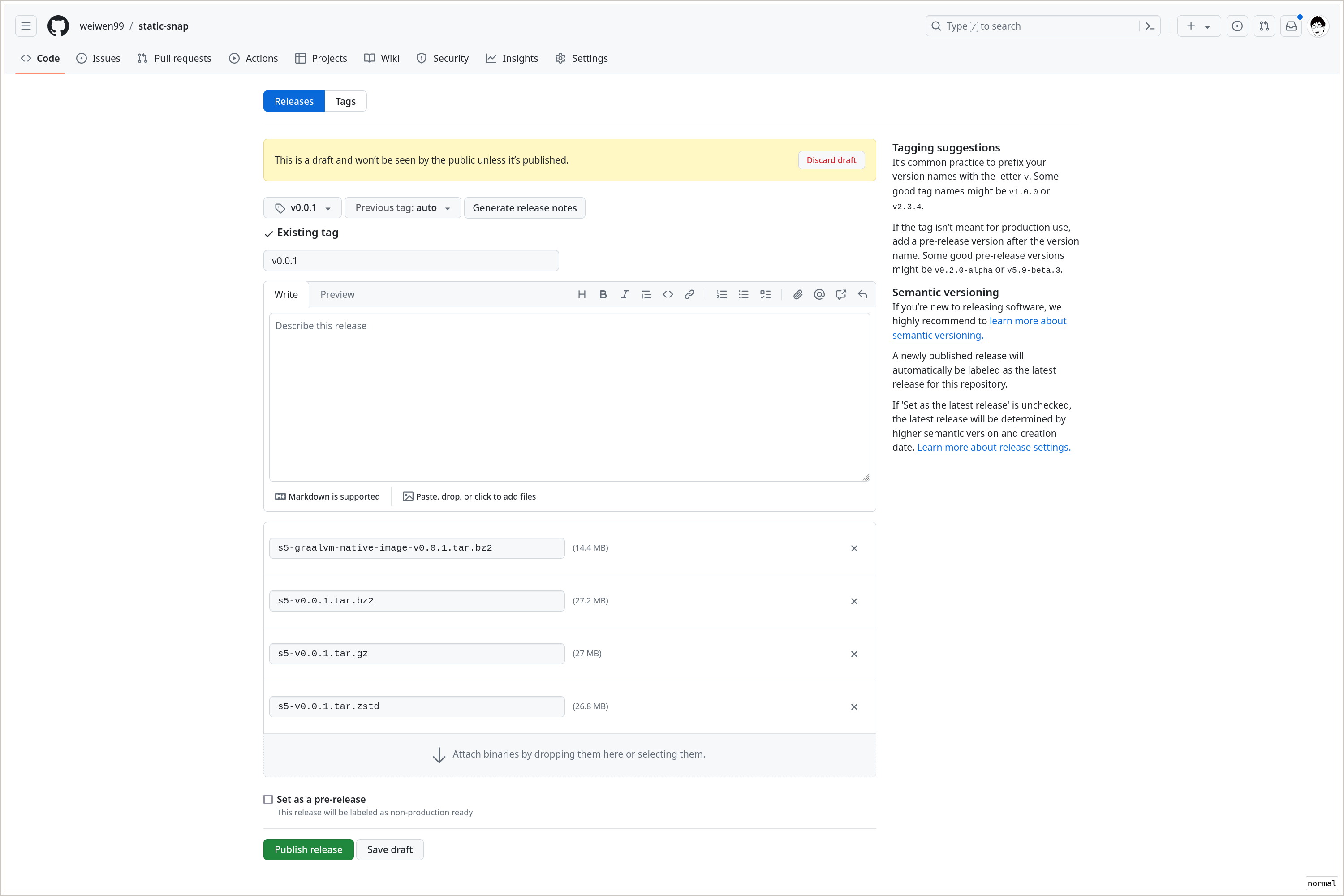1344x896 pixels.
Task: Remove s5-v0.0.1.tar.bz2 asset
Action: [x=854, y=601]
